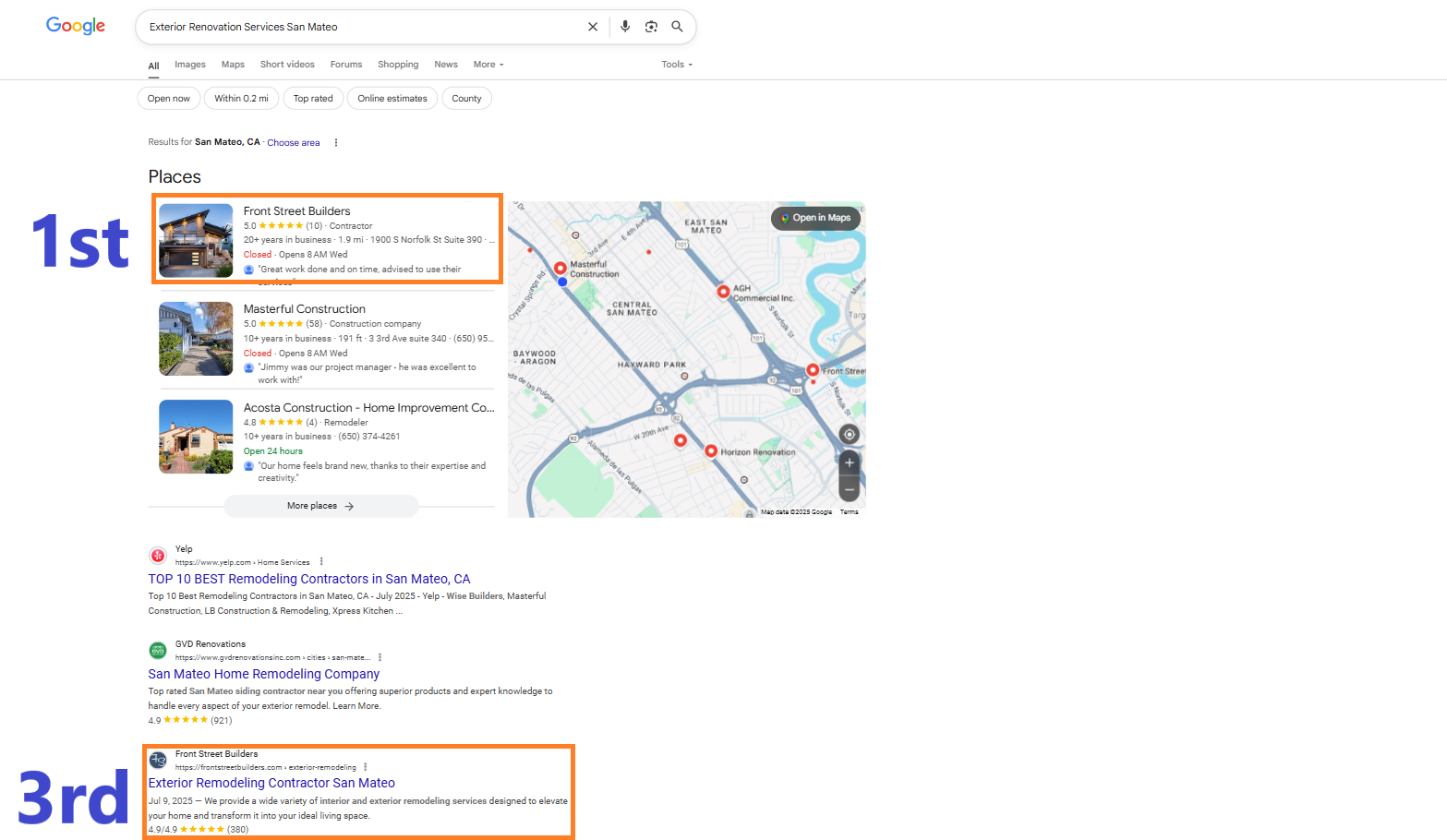Open San Mateo Home Remodeling Company link

click(x=264, y=674)
